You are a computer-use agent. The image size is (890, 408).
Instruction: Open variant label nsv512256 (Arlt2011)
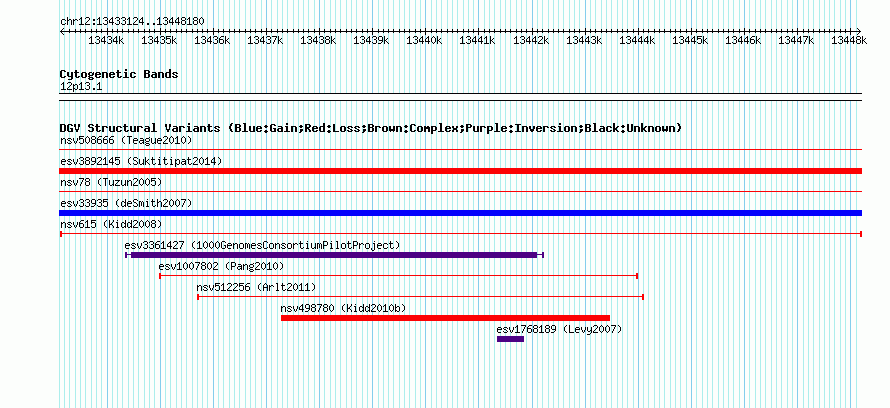click(x=256, y=287)
